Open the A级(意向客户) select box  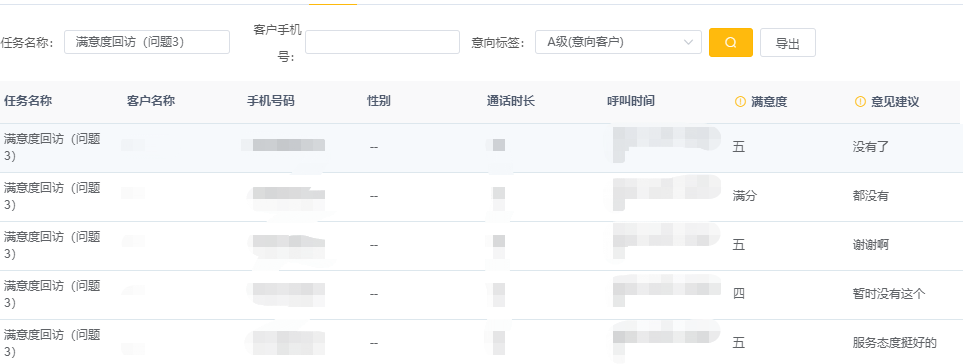pos(618,42)
